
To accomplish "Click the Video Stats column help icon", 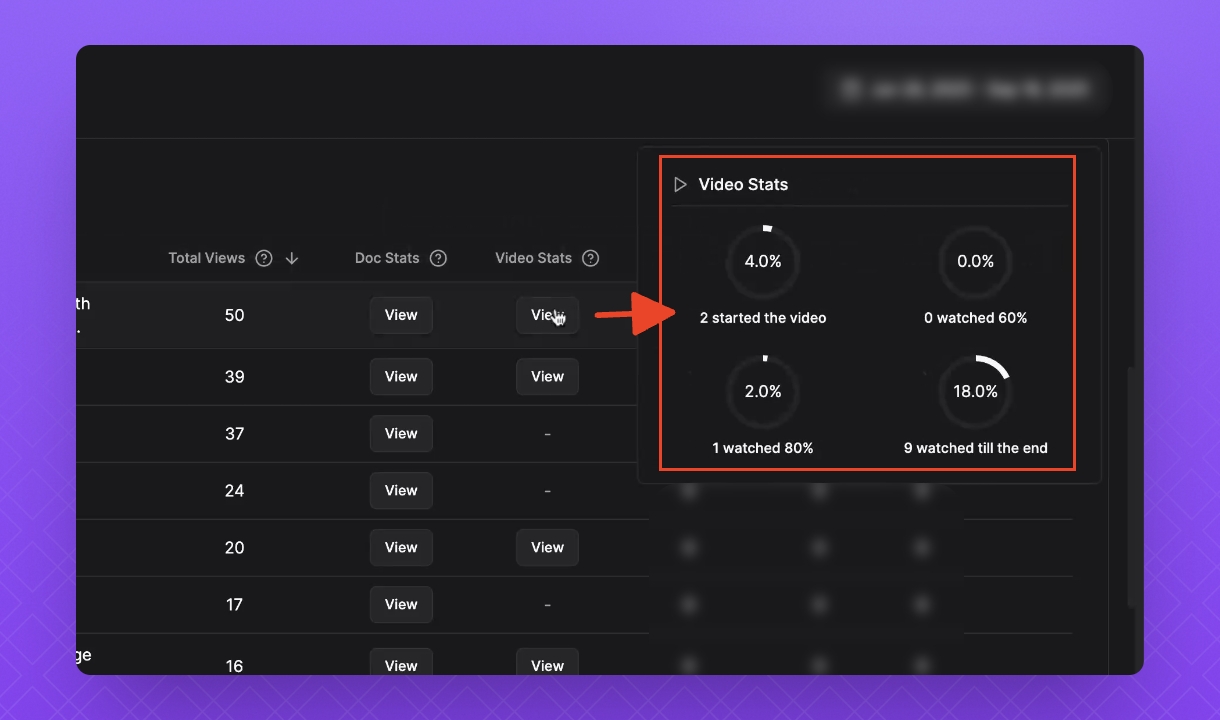I will point(591,258).
